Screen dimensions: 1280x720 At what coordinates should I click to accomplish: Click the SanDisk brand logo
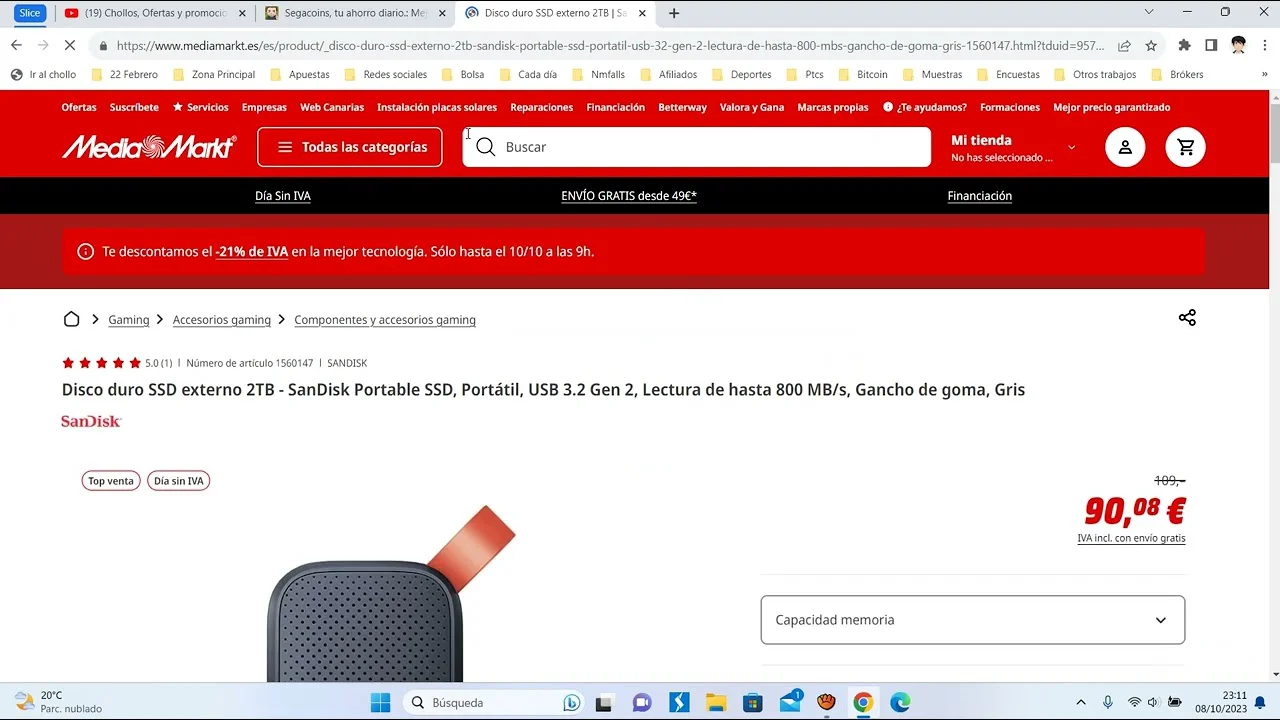pyautogui.click(x=91, y=421)
